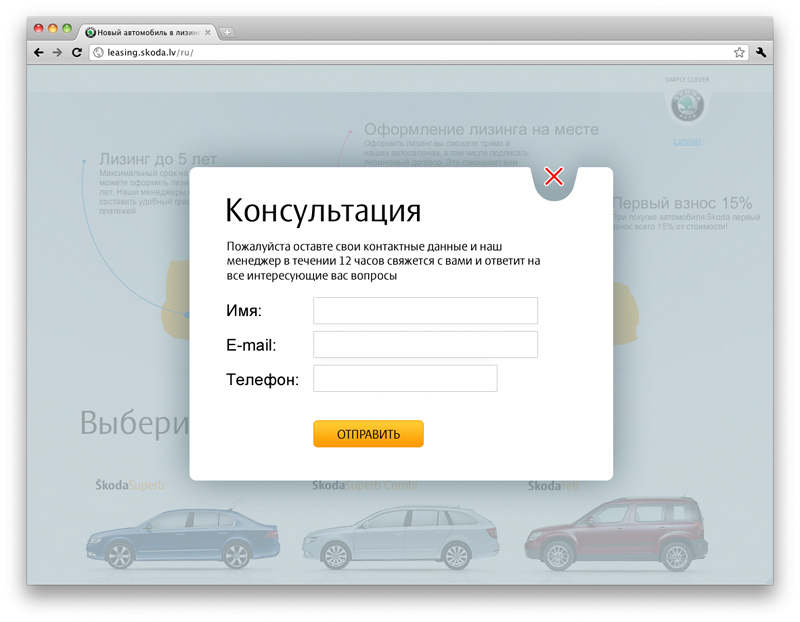The width and height of the screenshot is (800, 622).
Task: Focus the Телефон input field
Action: 405,379
